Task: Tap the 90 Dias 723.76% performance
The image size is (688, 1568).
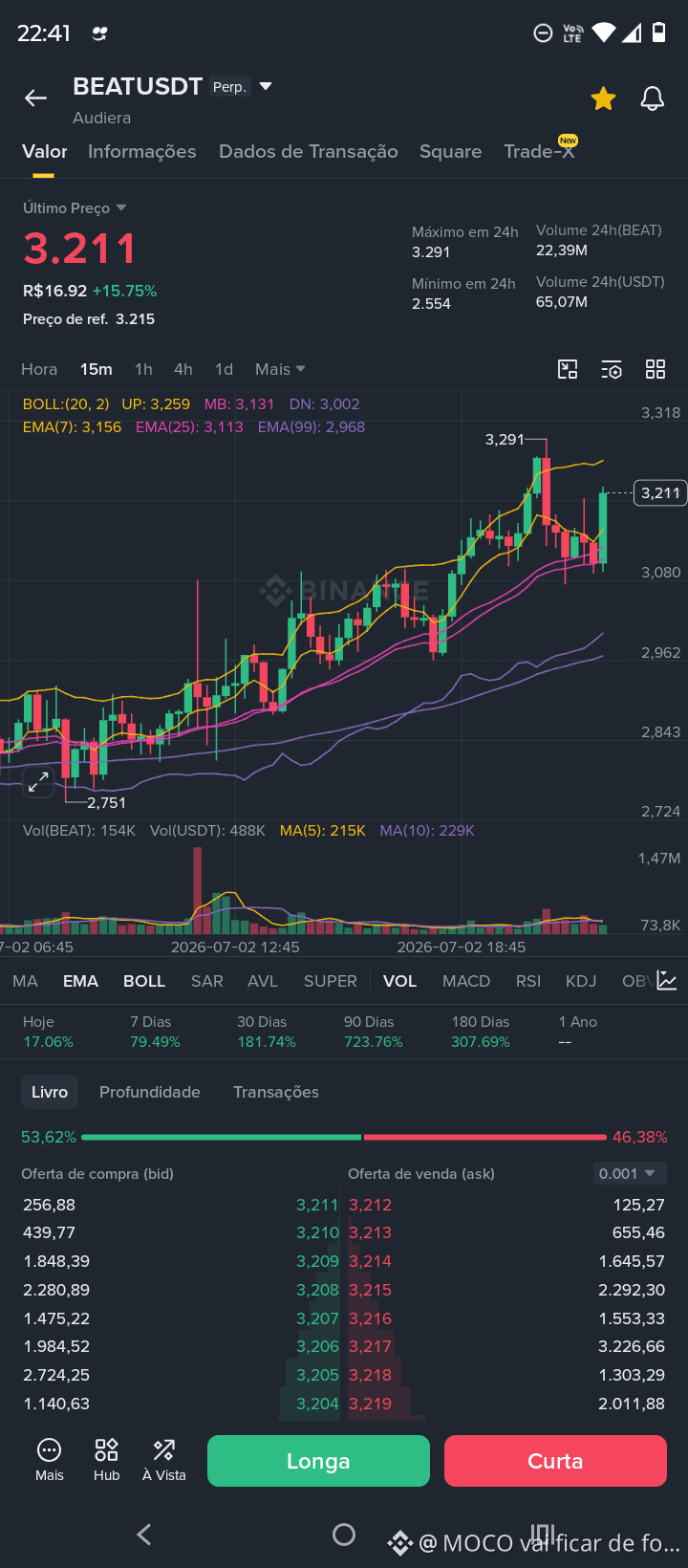Action: pos(374,1032)
